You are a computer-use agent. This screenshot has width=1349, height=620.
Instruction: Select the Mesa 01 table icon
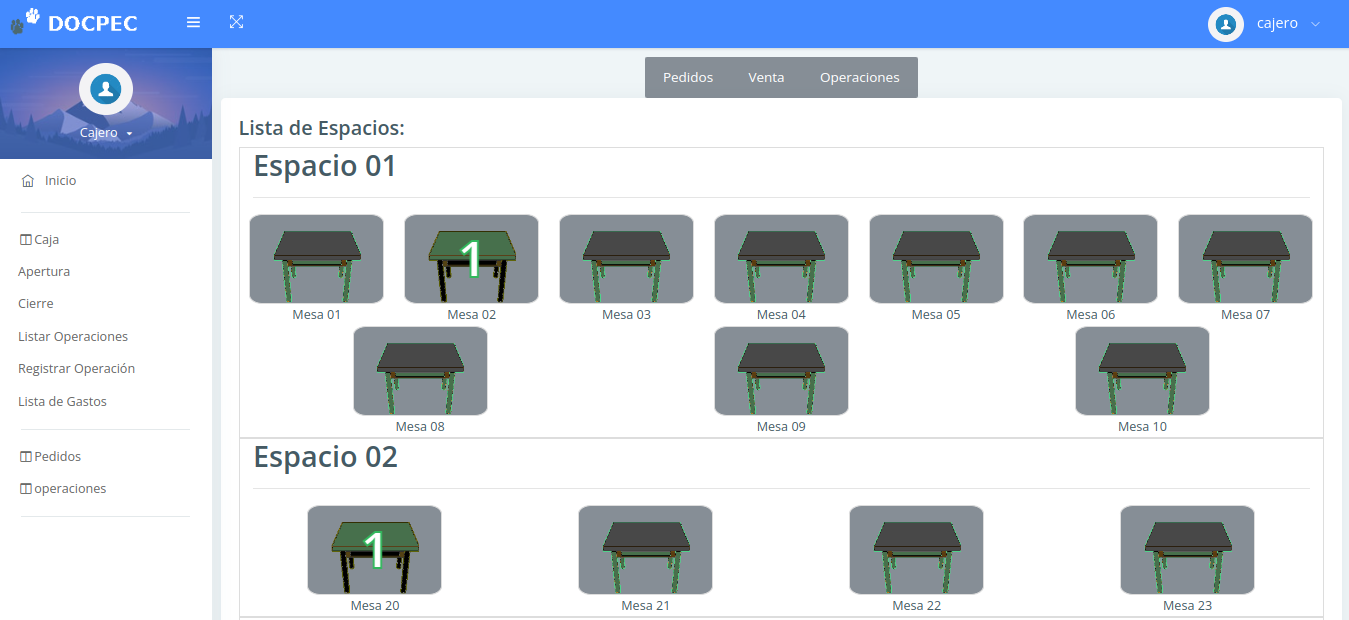[x=316, y=259]
